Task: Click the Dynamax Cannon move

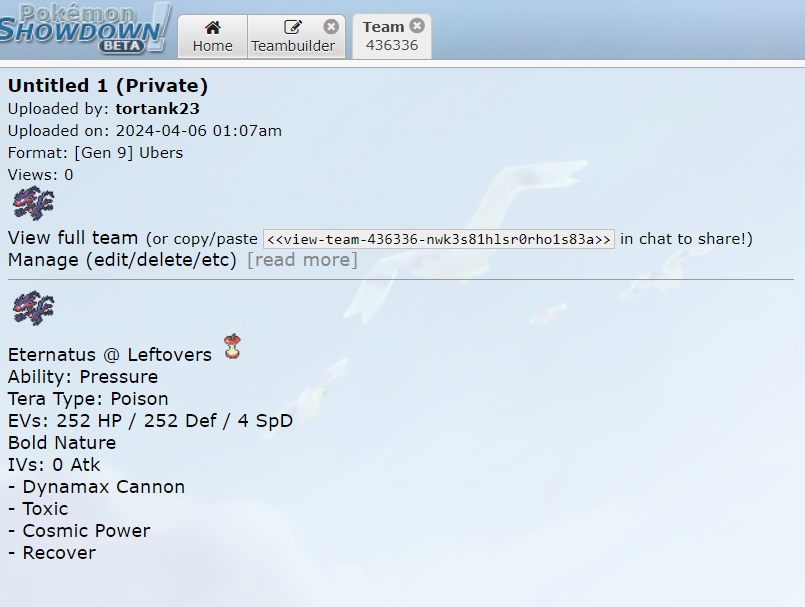Action: tap(97, 487)
